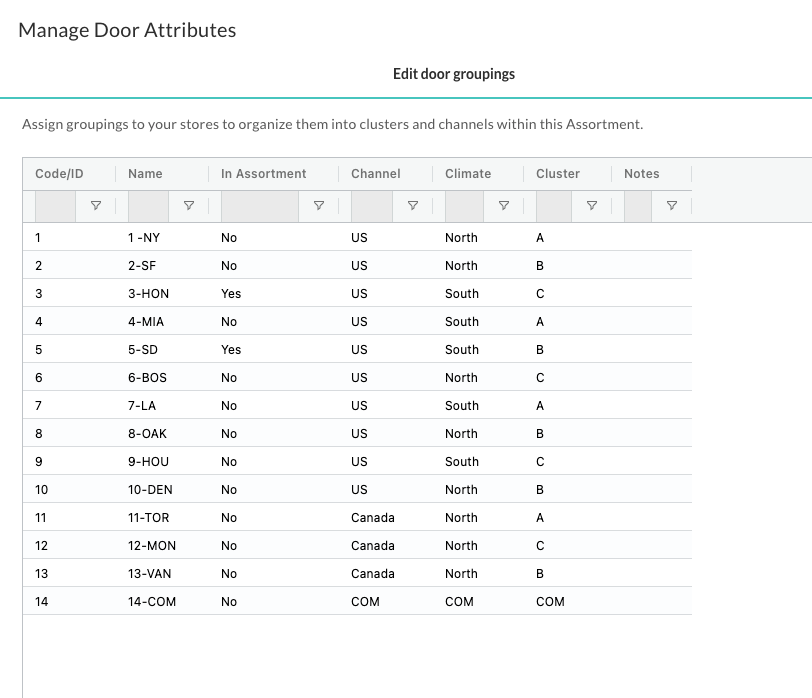
Task: Click the Notes column filter input box
Action: pos(640,206)
